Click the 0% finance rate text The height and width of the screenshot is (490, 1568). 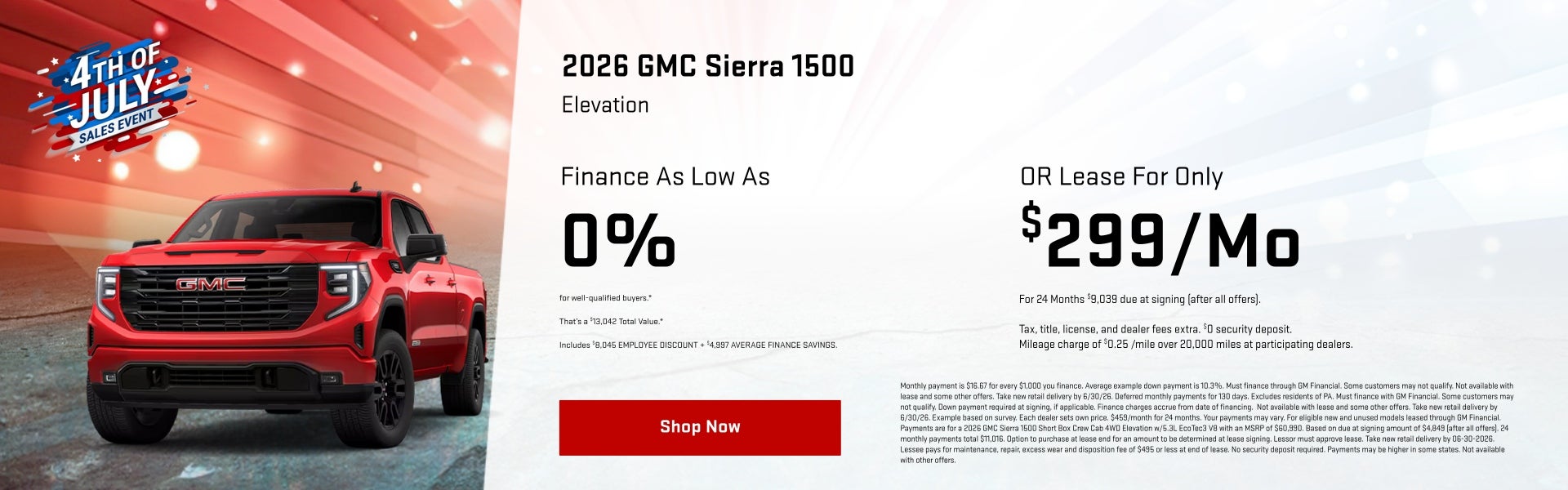click(x=619, y=241)
